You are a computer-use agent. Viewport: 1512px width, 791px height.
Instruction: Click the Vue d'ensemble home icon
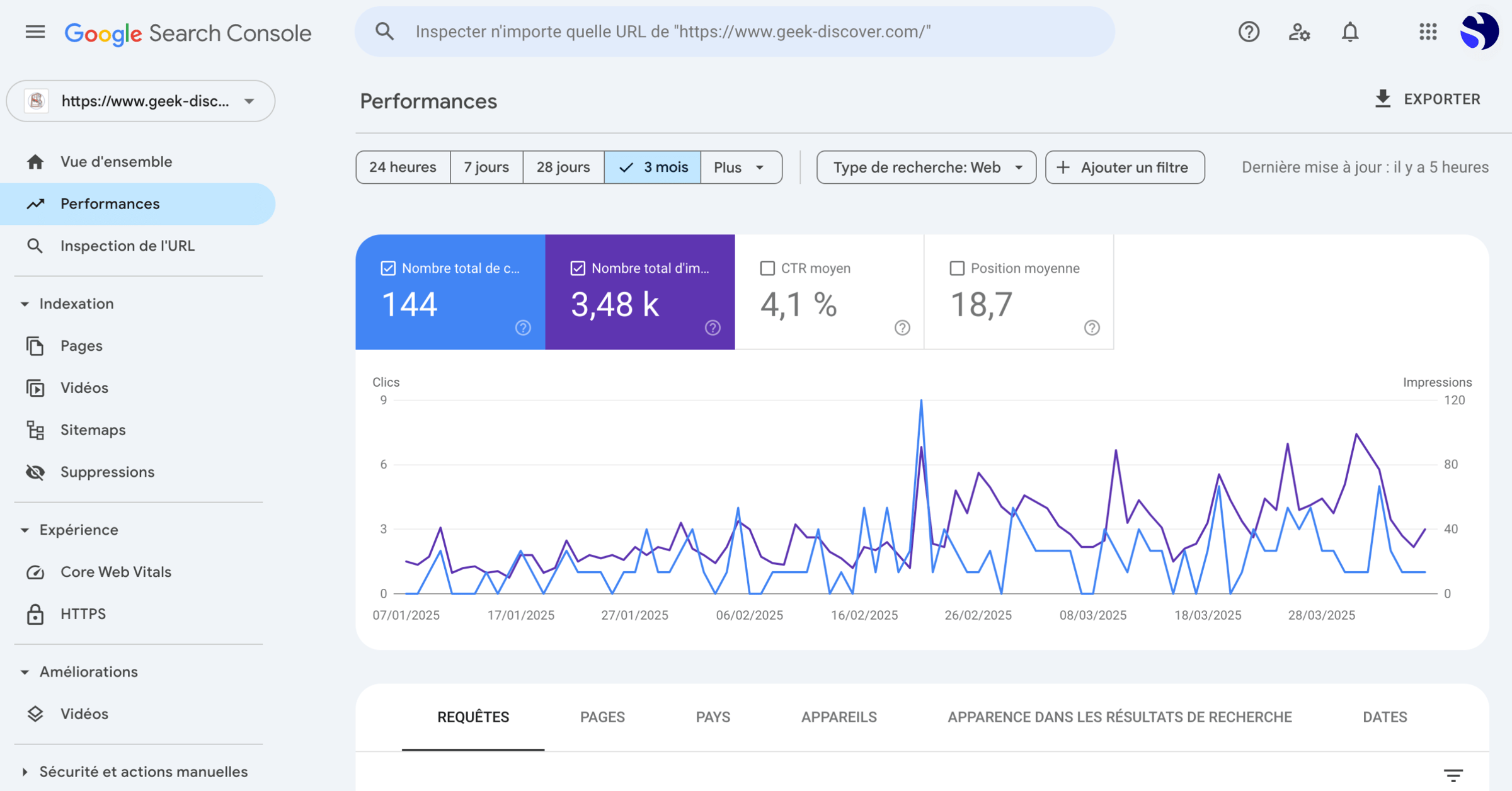35,161
